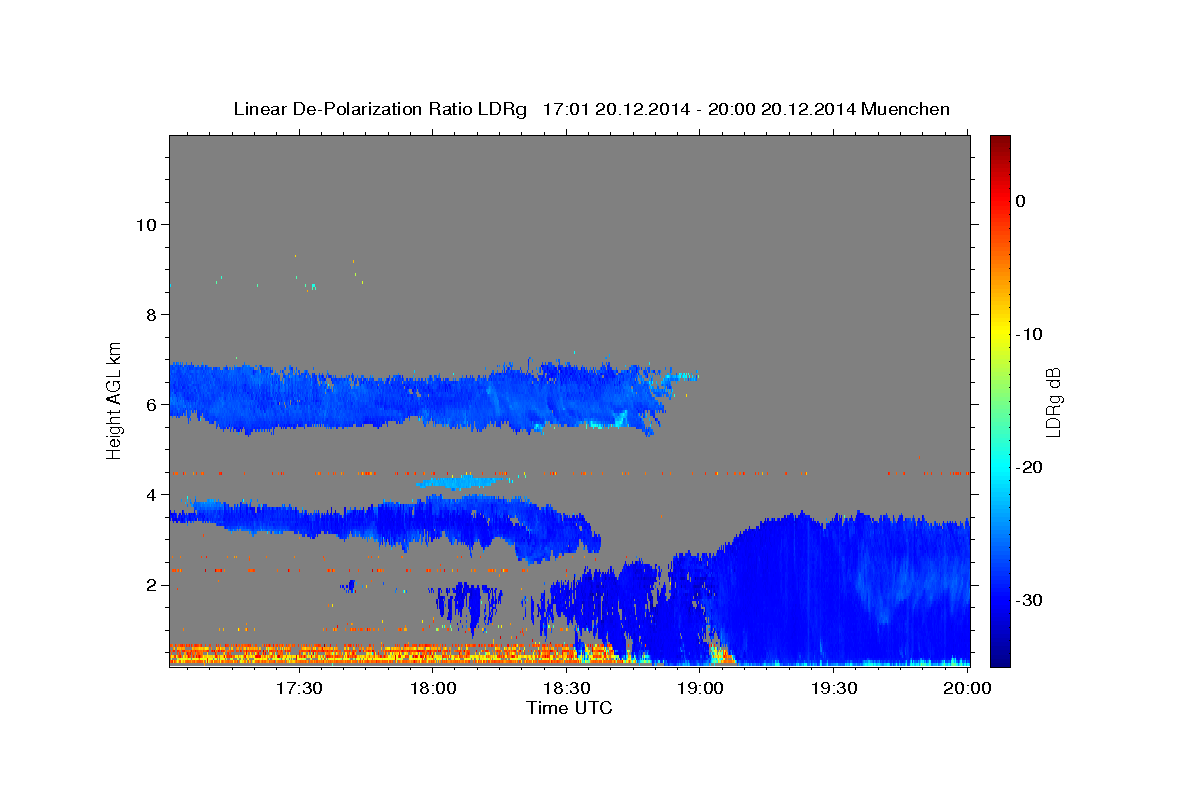1200x800 pixels.
Task: Click the 19:30 time tick label
Action: coord(833,689)
